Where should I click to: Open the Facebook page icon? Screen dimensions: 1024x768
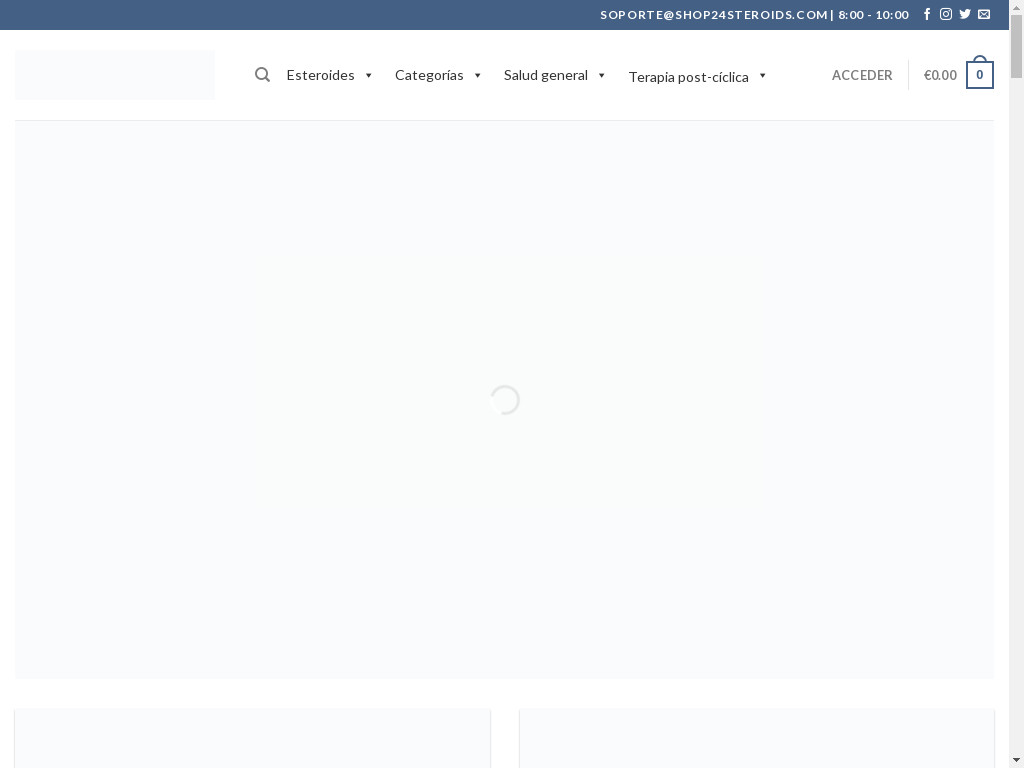coord(927,14)
